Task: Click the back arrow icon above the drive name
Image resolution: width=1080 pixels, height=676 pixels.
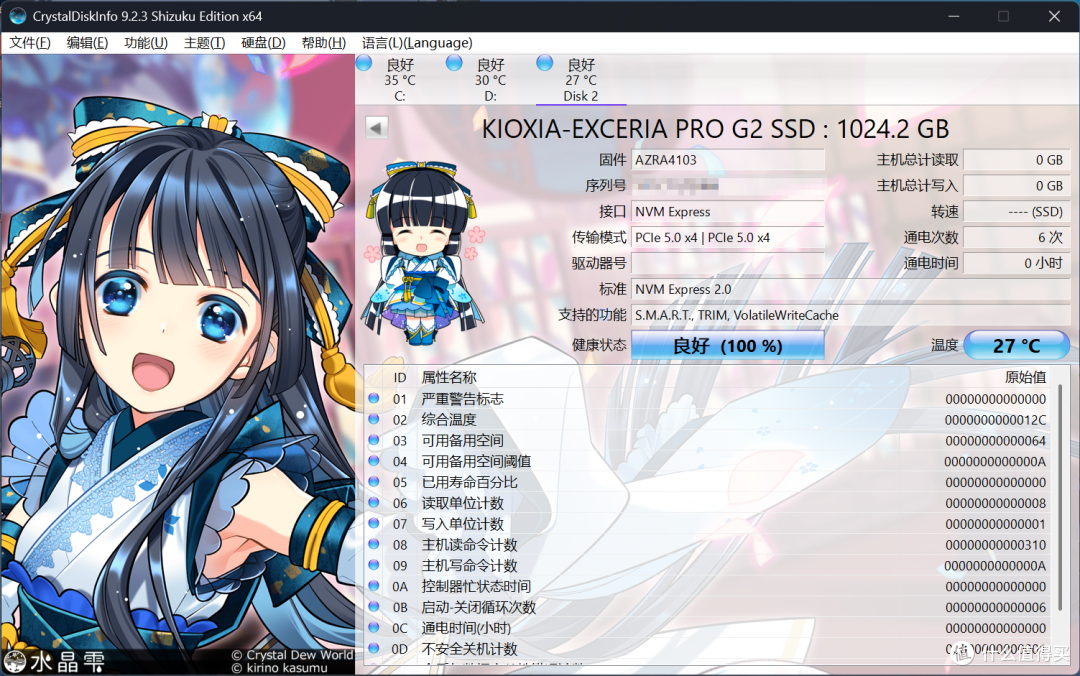Action: 375,127
